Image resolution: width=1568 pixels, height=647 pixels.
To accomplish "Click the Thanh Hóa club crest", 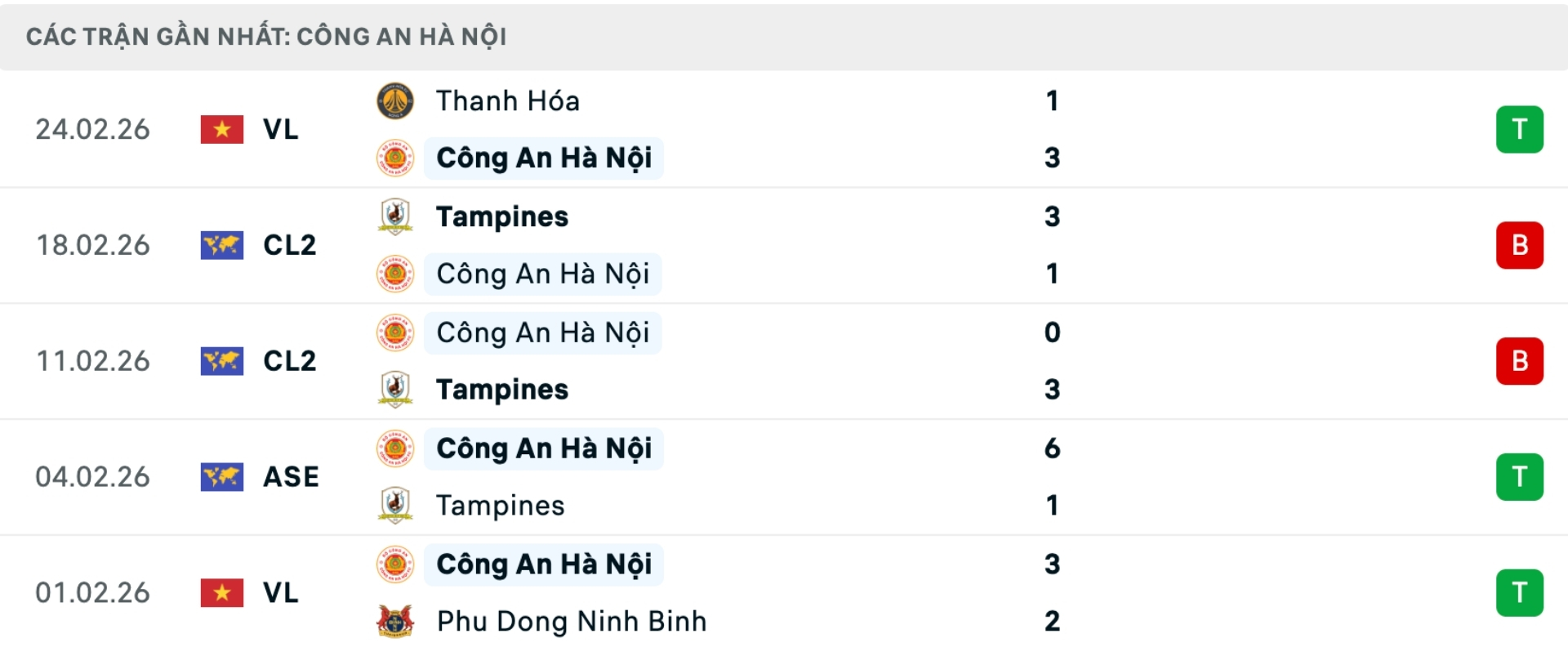I will click(395, 100).
